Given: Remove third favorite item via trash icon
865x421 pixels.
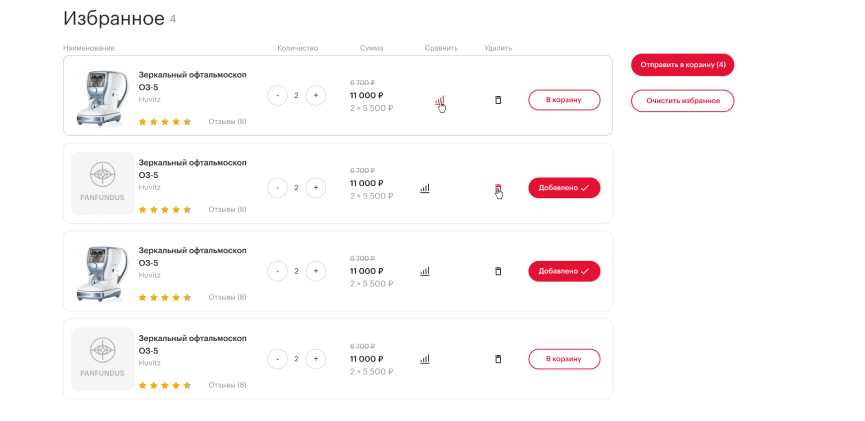Looking at the screenshot, I should coord(498,271).
